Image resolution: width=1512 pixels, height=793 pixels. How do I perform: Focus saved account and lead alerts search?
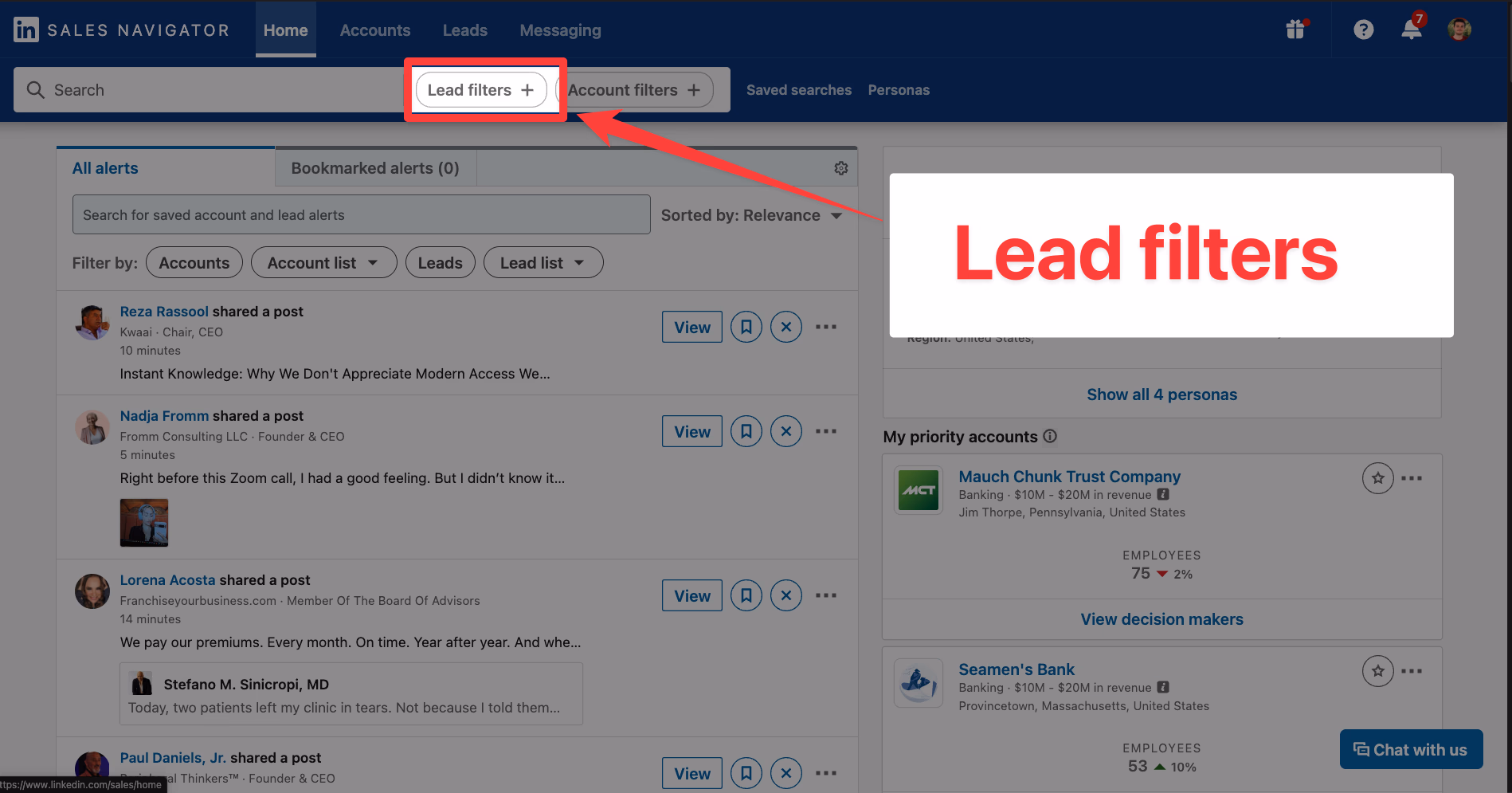pyautogui.click(x=361, y=214)
